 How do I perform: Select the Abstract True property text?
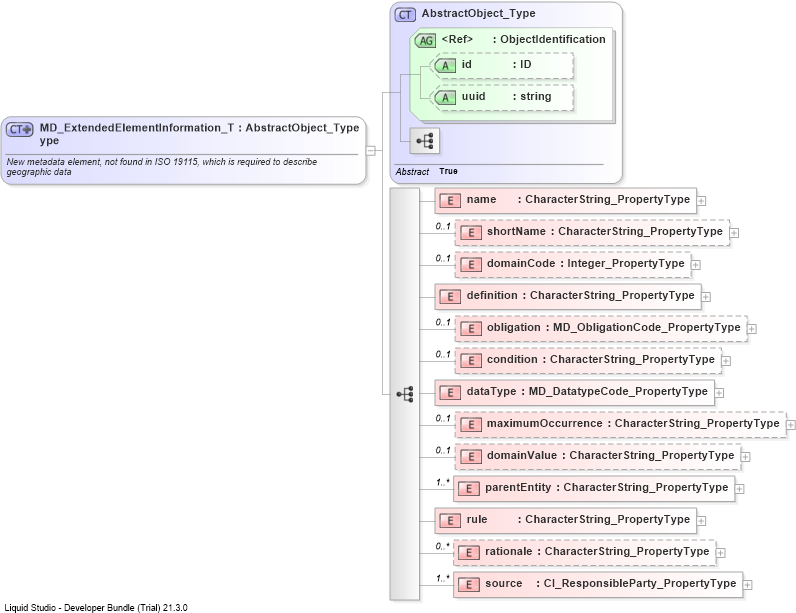point(426,172)
